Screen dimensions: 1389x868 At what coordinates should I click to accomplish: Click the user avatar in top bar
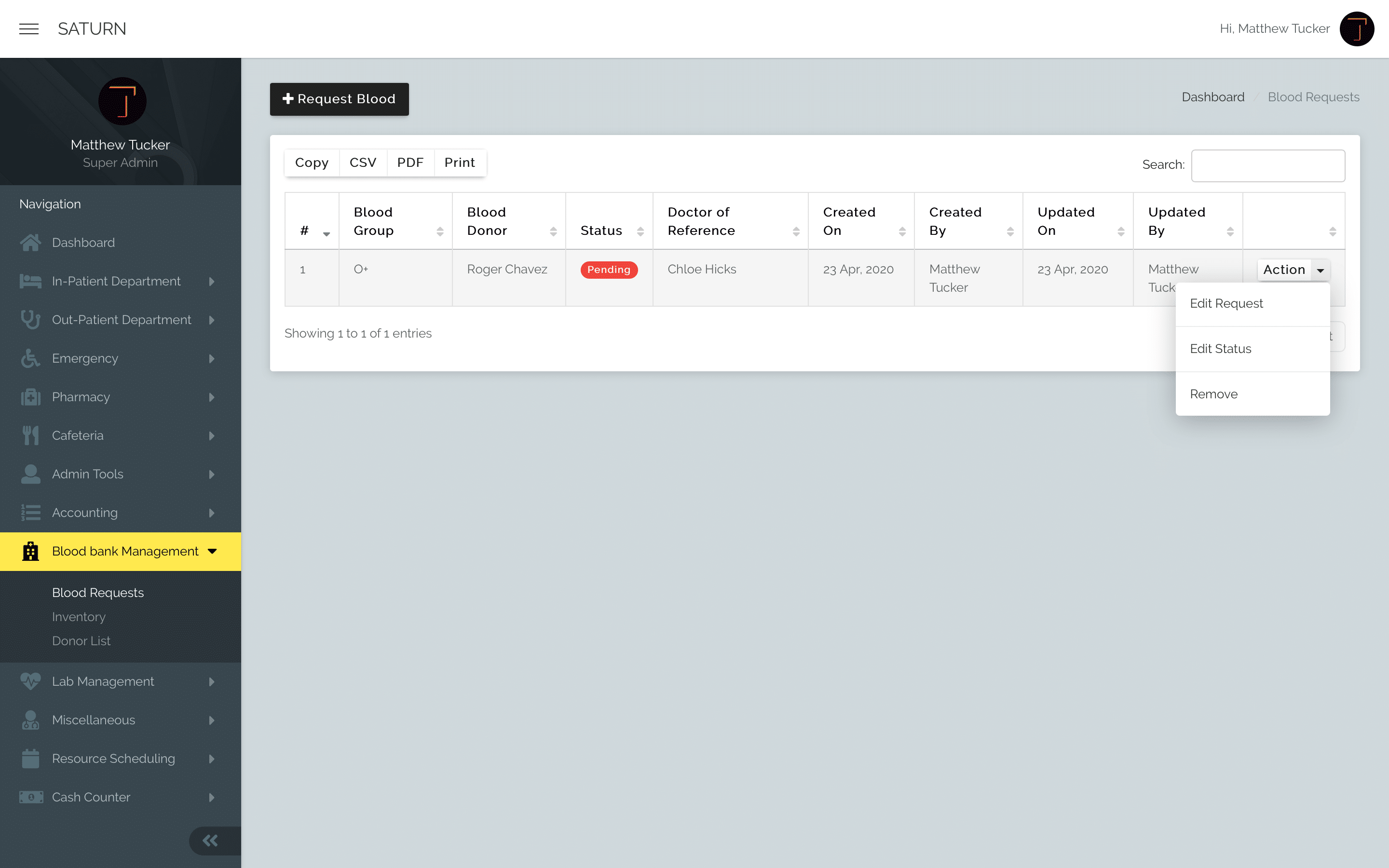pyautogui.click(x=1356, y=29)
